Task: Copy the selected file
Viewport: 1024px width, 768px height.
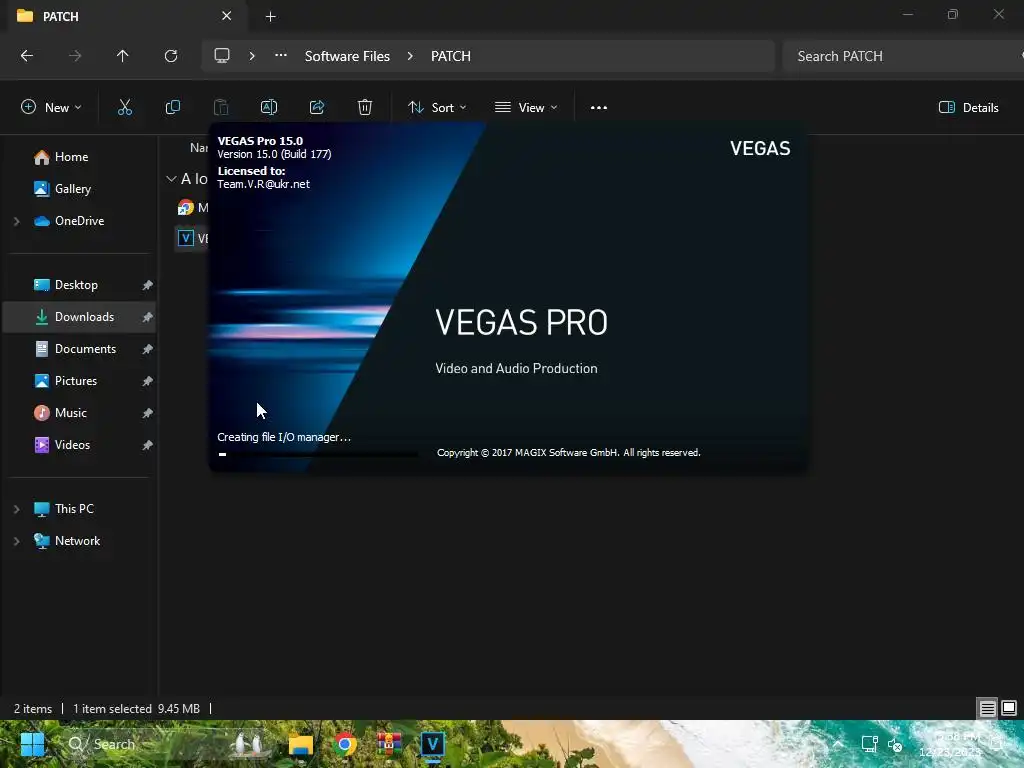Action: coord(173,108)
